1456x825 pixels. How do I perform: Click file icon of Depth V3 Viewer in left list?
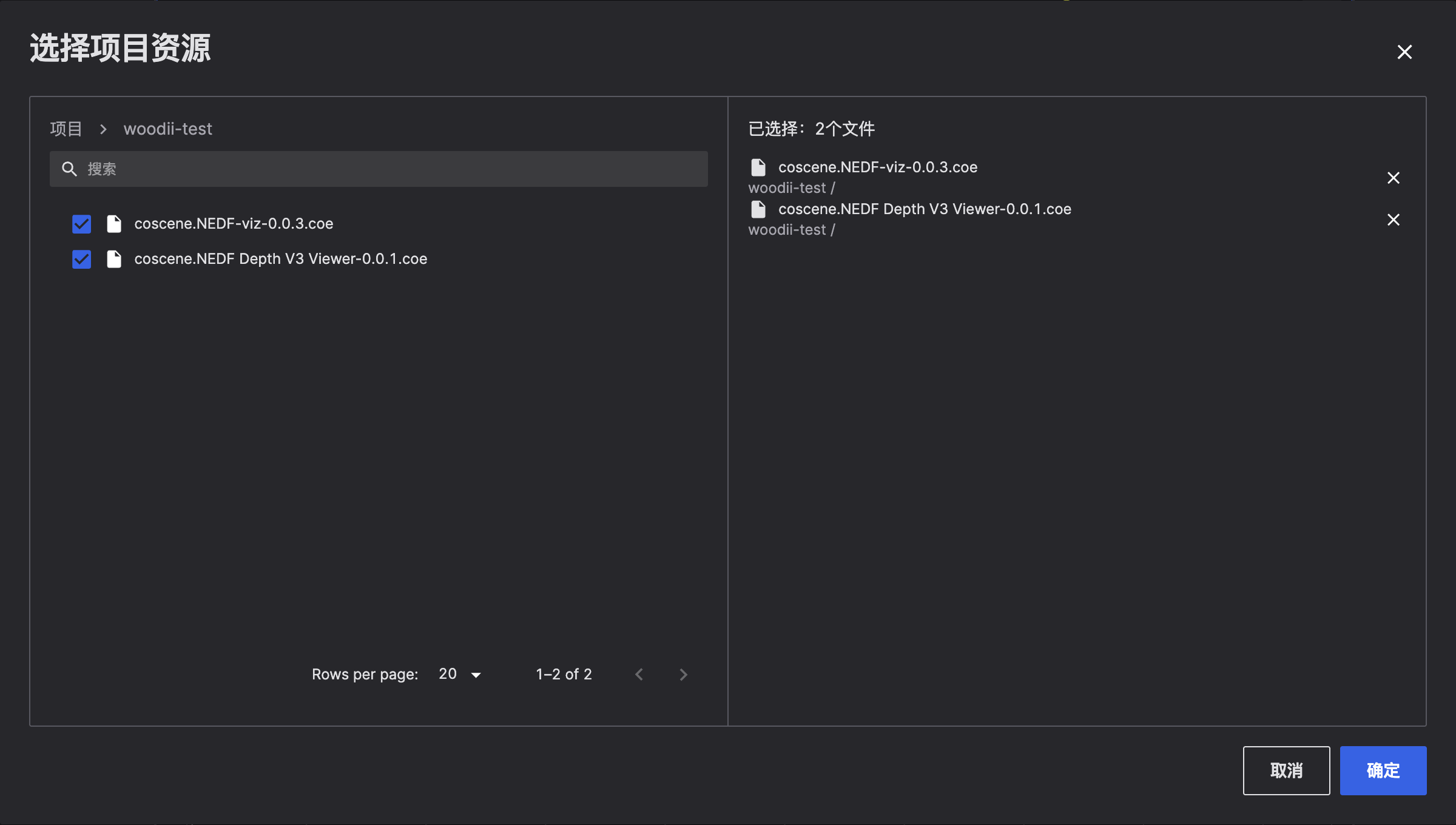coord(114,259)
